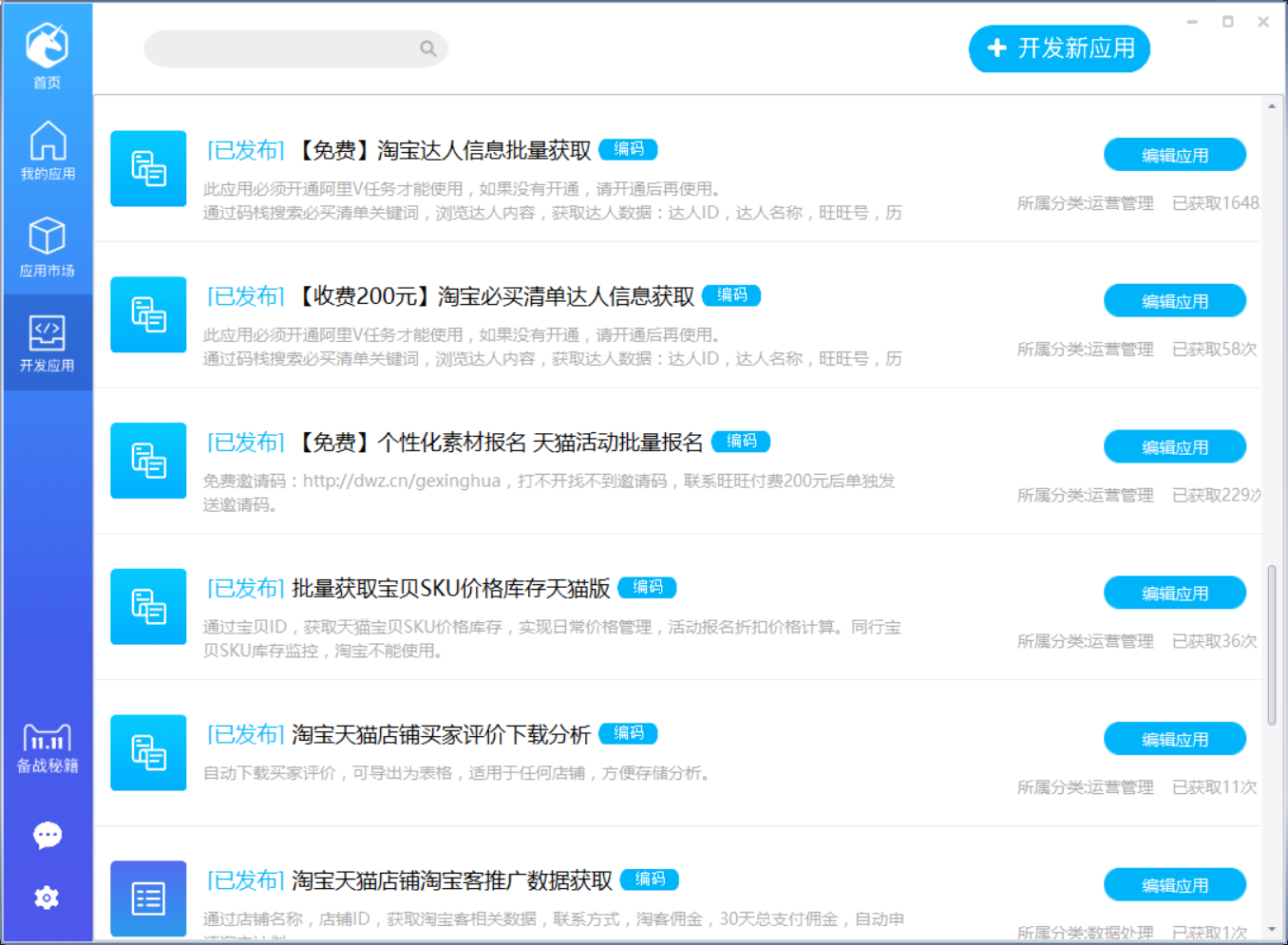Click 编码 badge on SKU价格库存天猫版
1288x945 pixels.
648,588
